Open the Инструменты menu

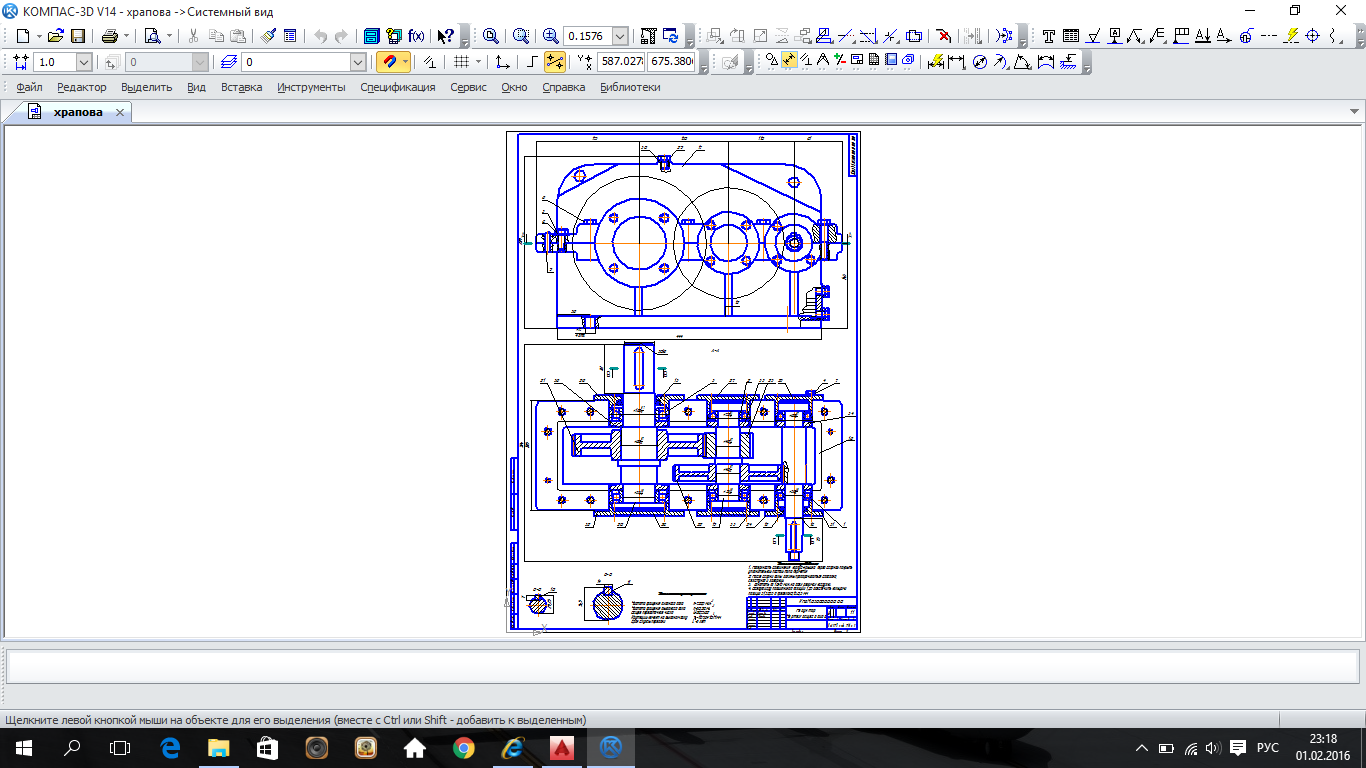311,87
